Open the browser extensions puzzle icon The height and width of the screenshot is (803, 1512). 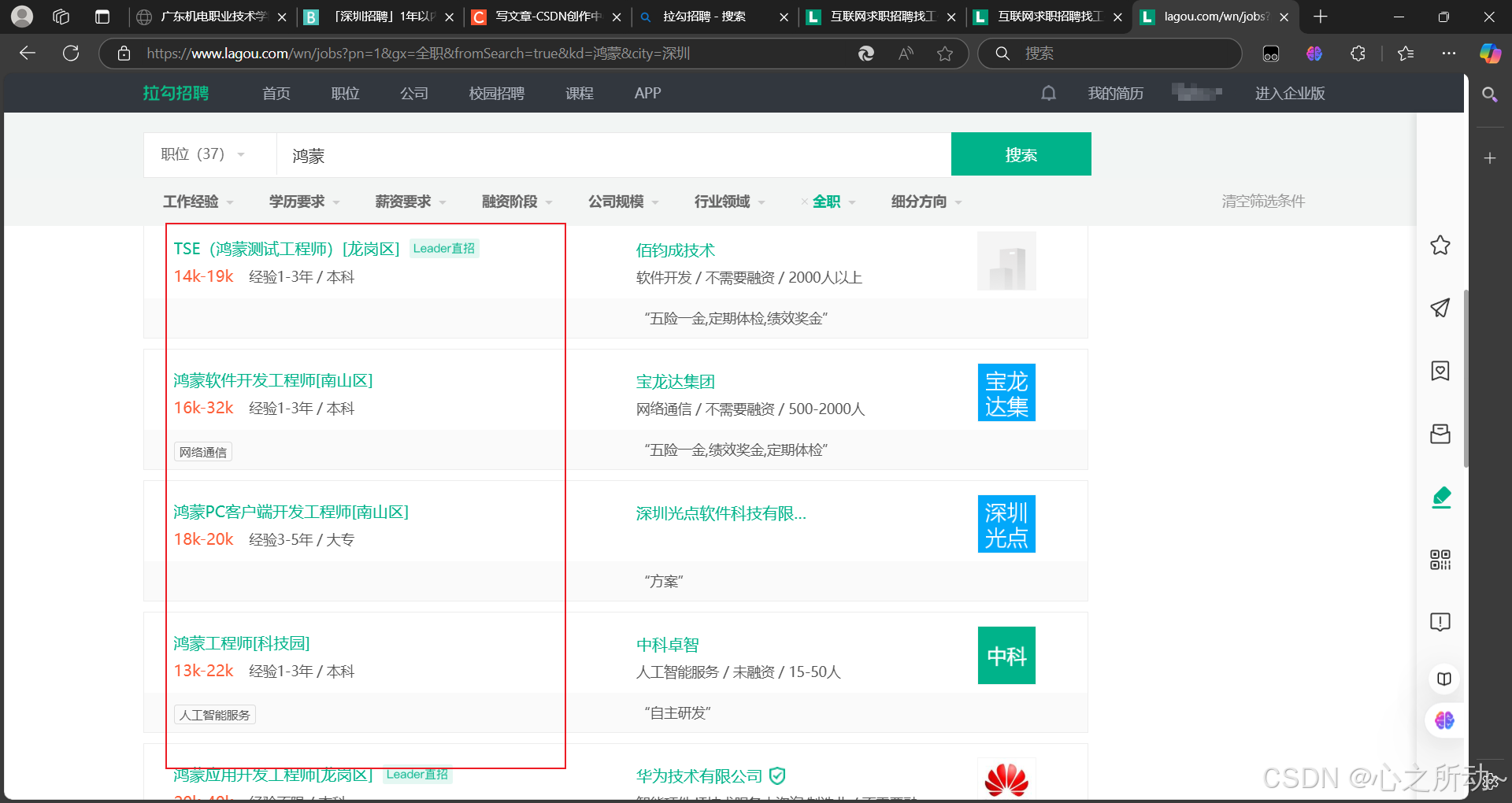[x=1358, y=54]
